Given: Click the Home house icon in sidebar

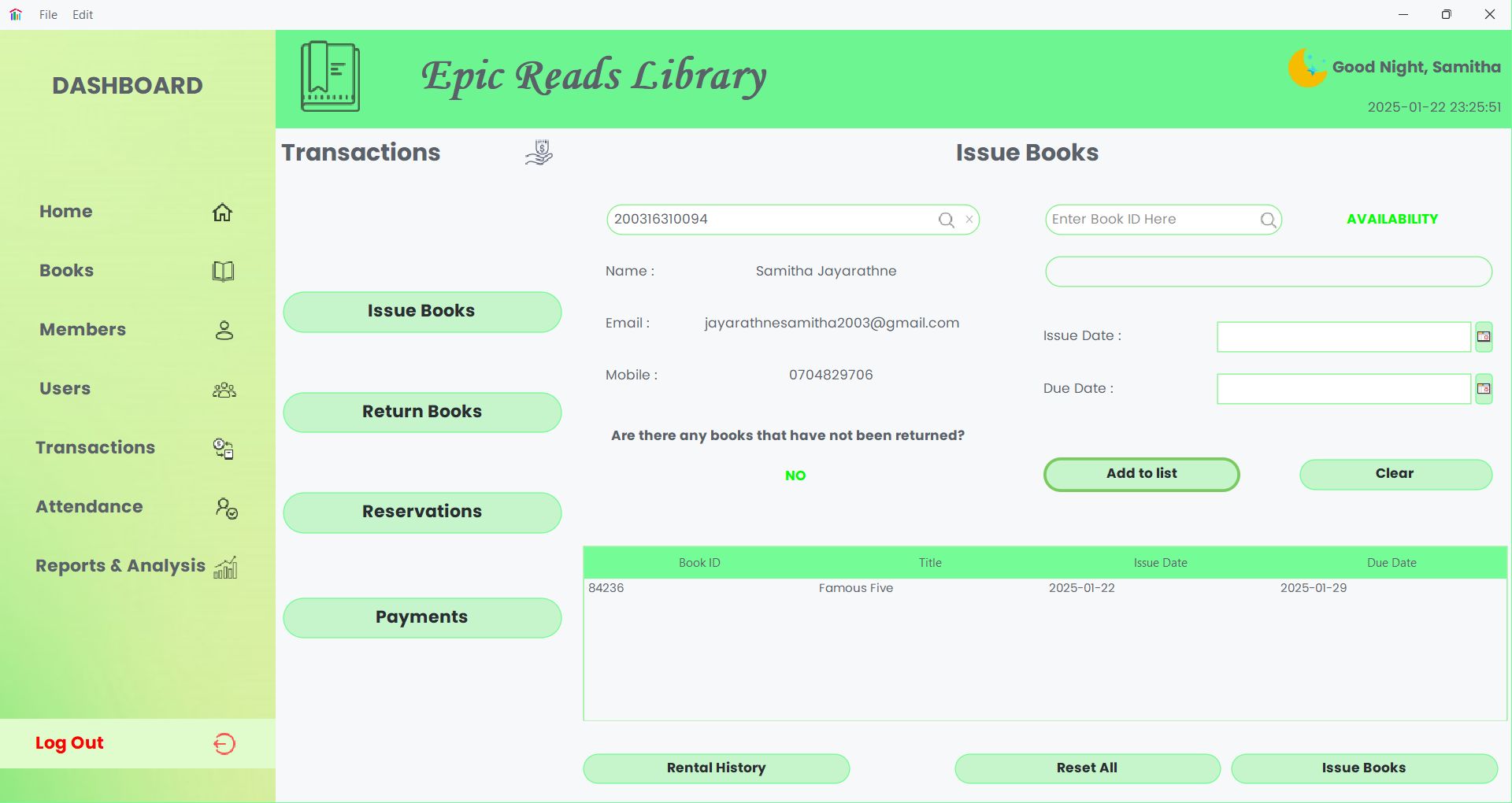Looking at the screenshot, I should point(222,212).
